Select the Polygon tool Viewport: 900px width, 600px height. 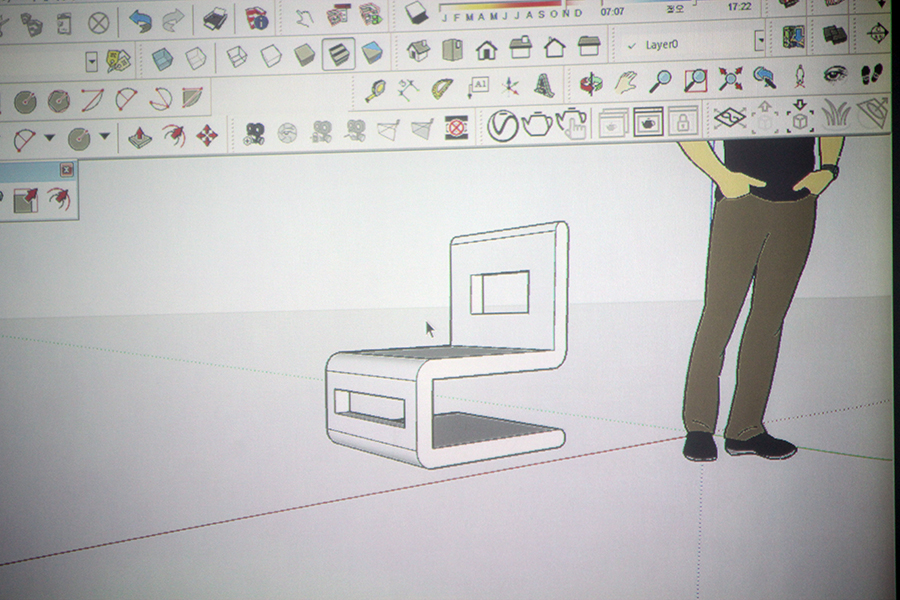59,102
